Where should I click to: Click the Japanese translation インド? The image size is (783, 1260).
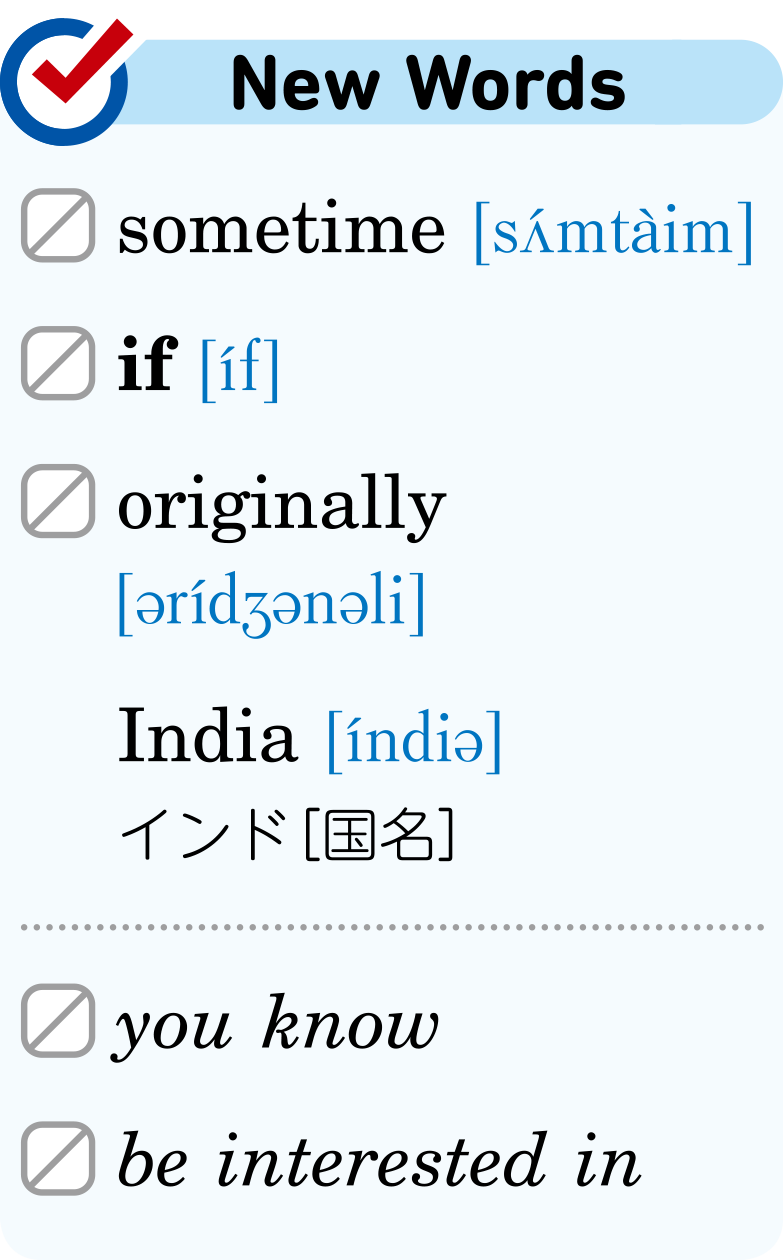pos(205,836)
